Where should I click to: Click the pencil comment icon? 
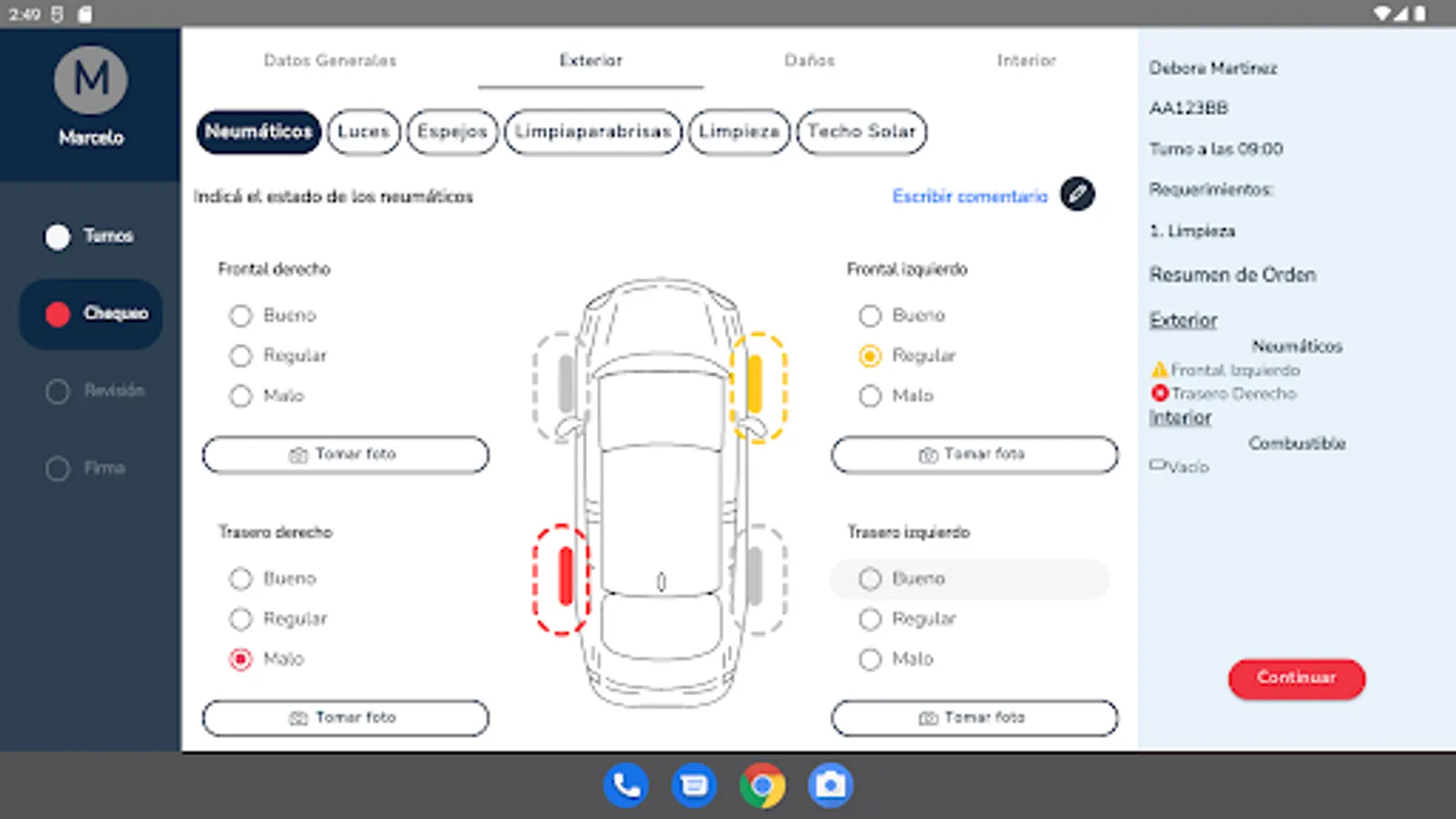[x=1077, y=194]
